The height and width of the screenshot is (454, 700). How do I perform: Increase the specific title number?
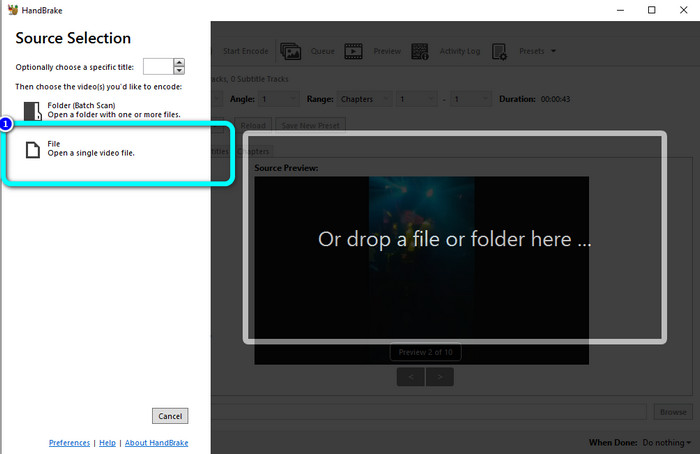pos(179,62)
